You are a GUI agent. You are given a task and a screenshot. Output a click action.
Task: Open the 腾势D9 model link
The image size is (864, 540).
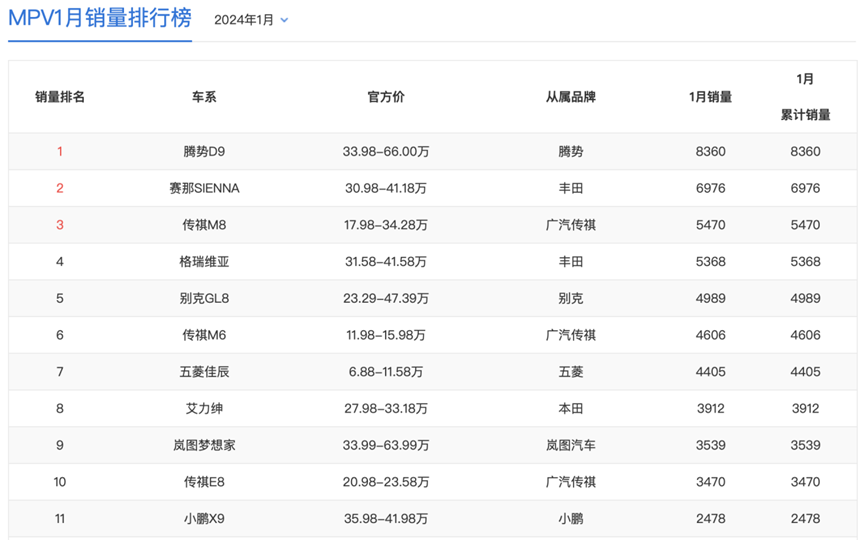pyautogui.click(x=204, y=152)
